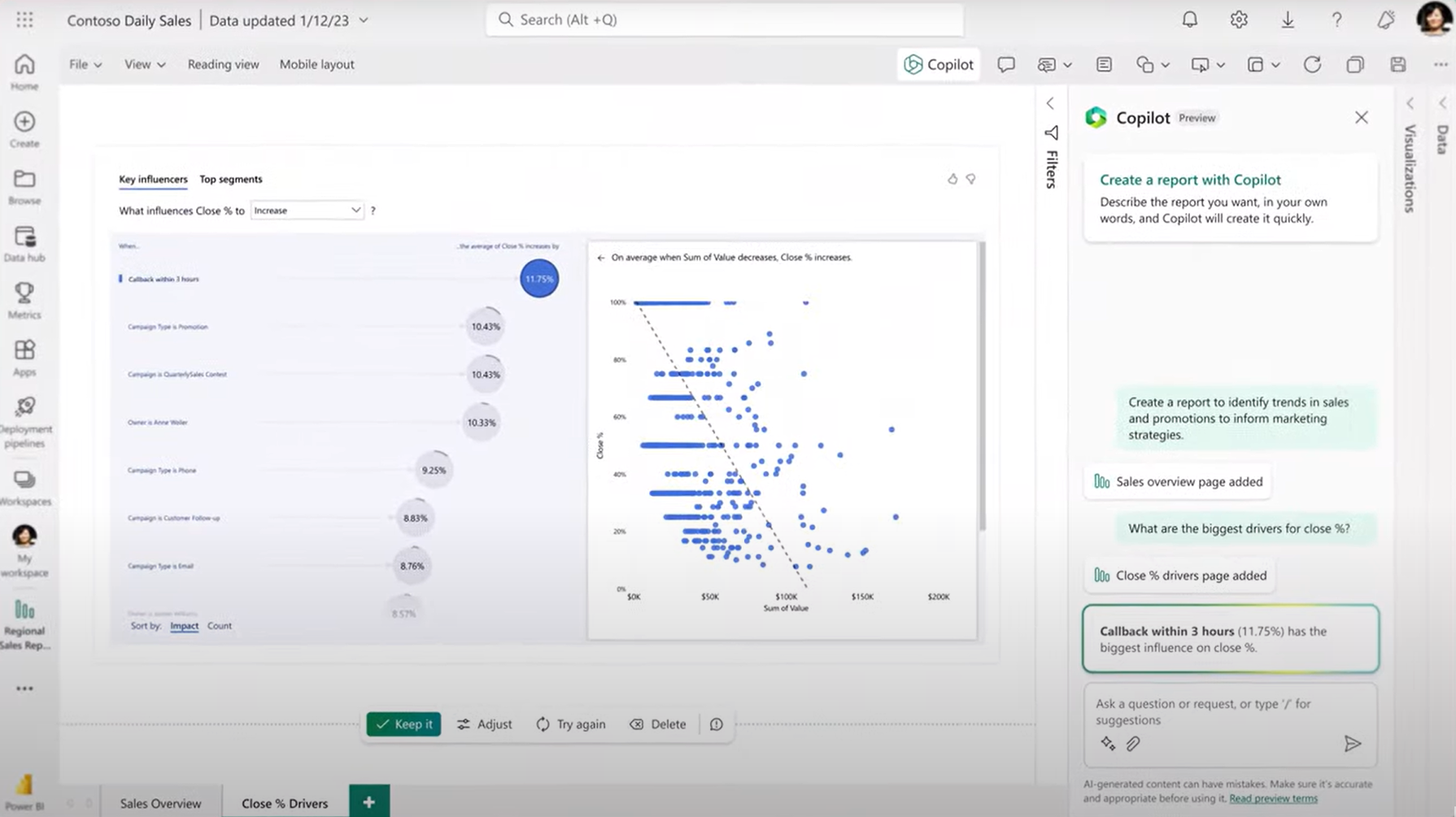Viewport: 1456px width, 817px height.
Task: Open the Read preview terms link
Action: (x=1273, y=798)
